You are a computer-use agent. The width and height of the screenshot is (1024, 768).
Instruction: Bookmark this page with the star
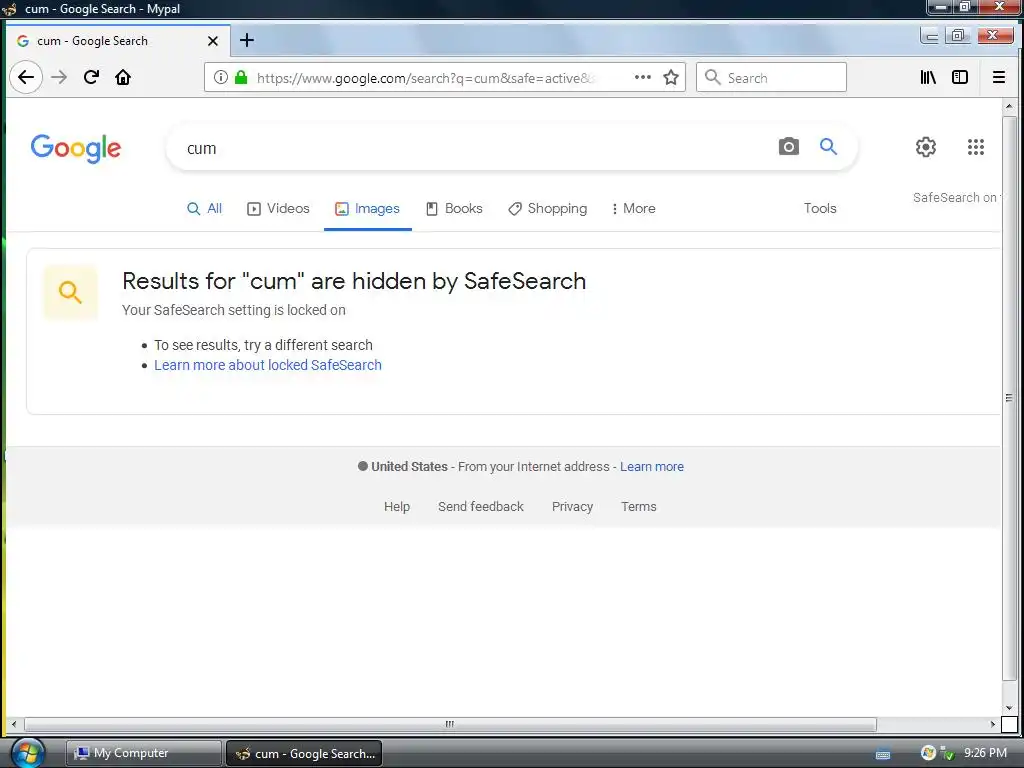(671, 77)
